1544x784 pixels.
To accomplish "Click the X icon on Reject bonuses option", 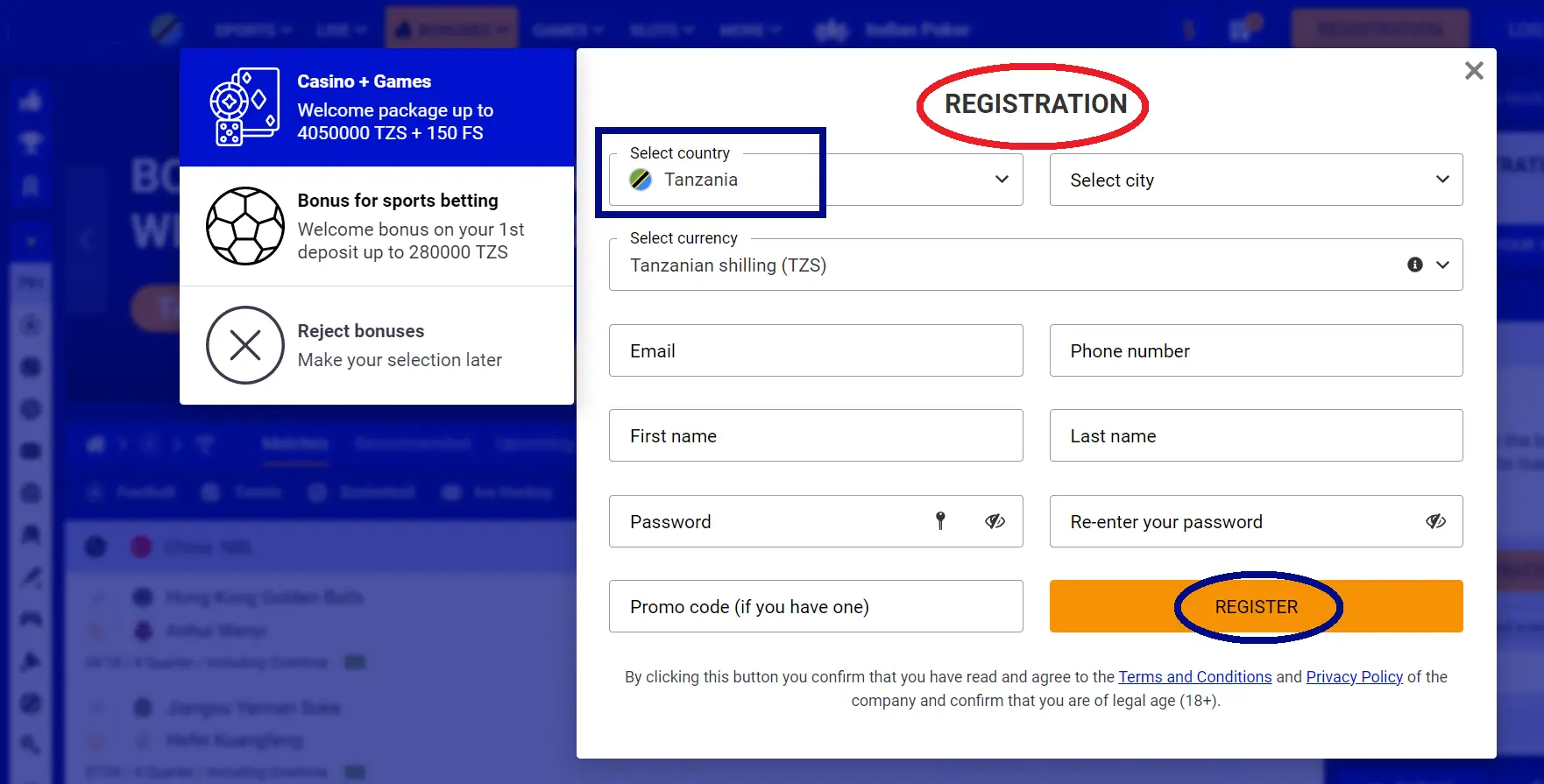I will tap(244, 345).
